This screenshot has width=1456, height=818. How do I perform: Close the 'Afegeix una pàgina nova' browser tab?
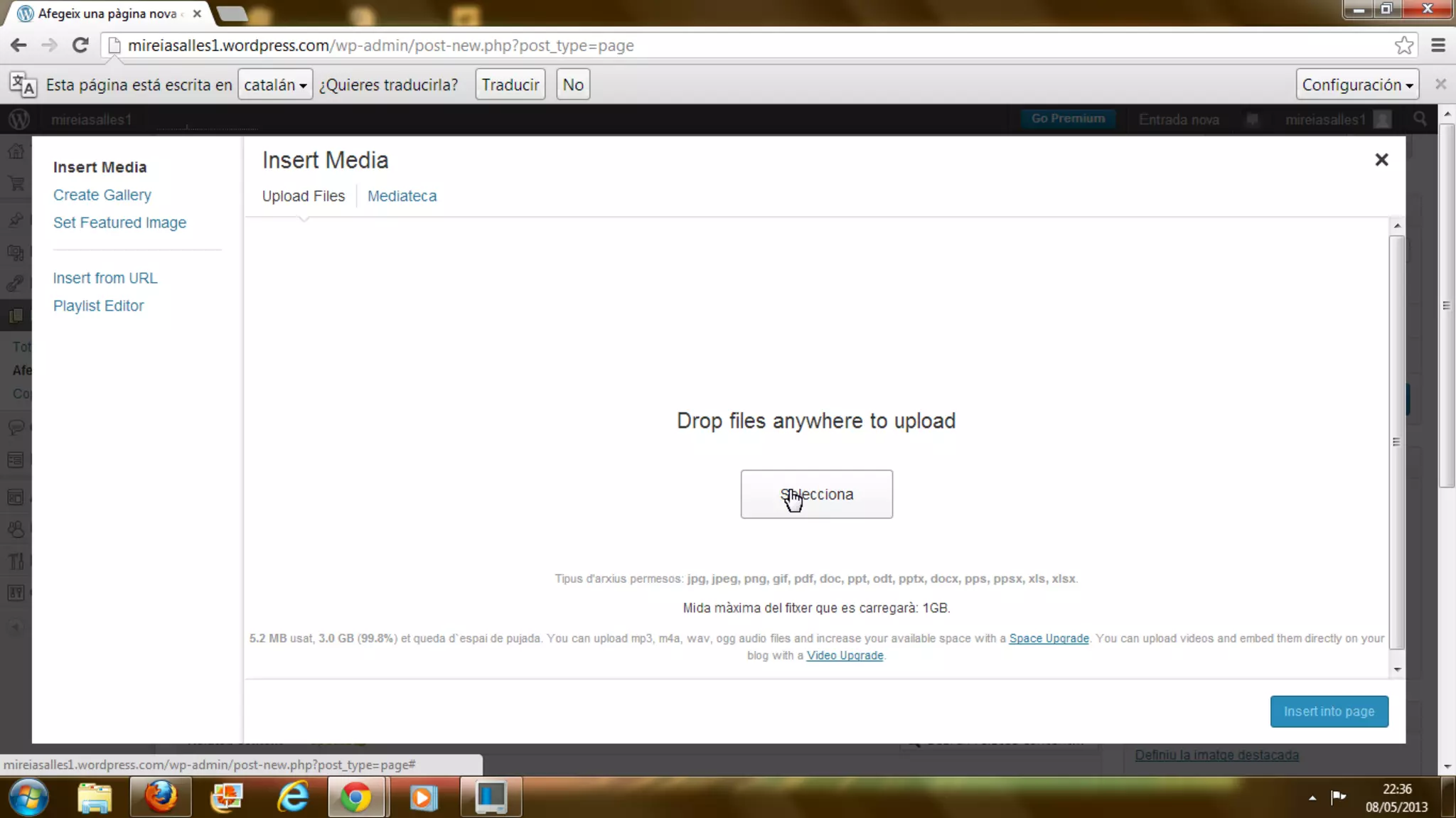pos(197,14)
